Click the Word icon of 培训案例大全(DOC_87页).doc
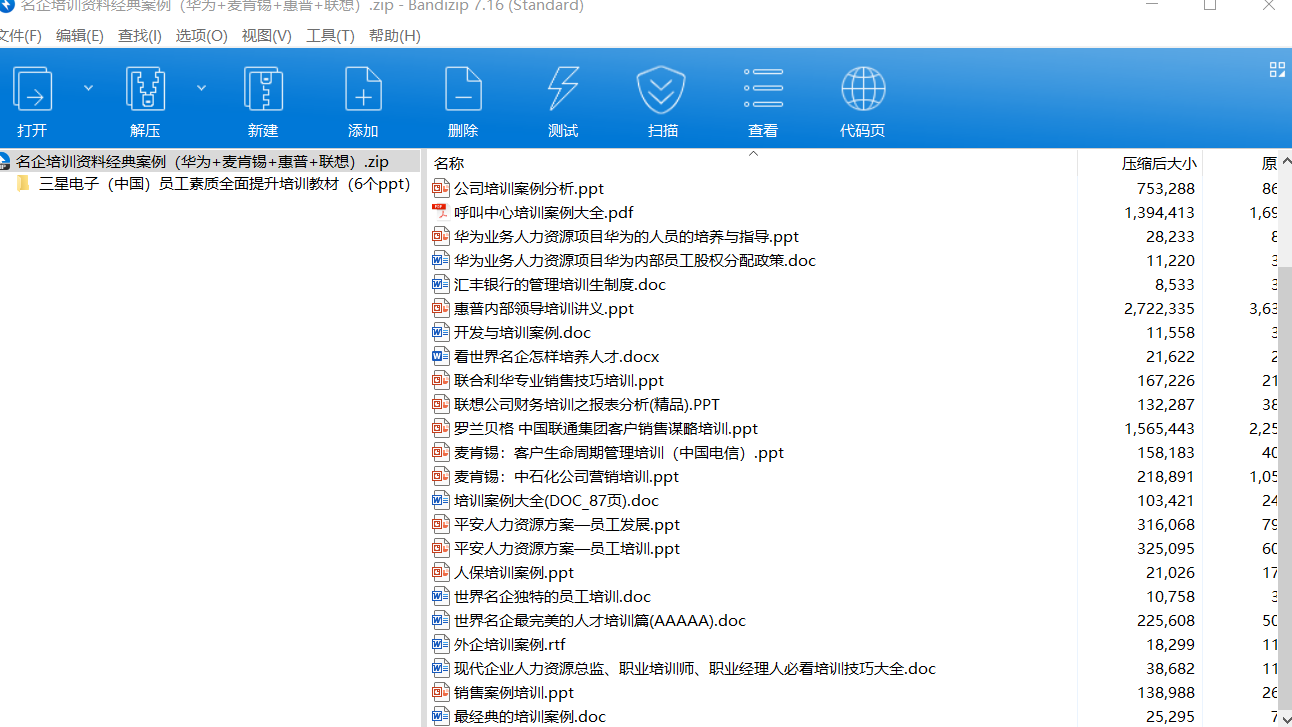 (441, 500)
